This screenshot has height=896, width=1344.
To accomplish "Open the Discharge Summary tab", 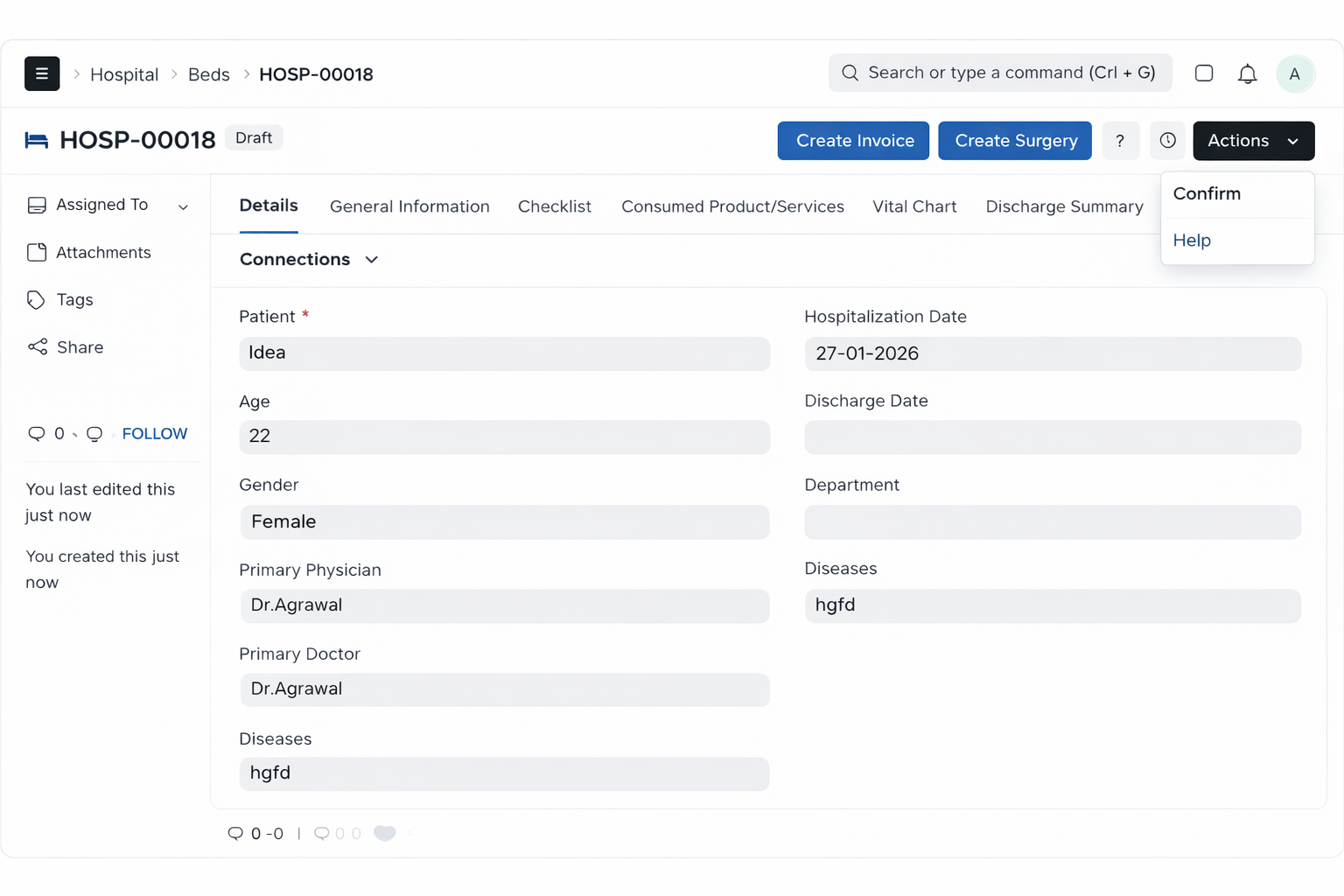I will 1064,206.
